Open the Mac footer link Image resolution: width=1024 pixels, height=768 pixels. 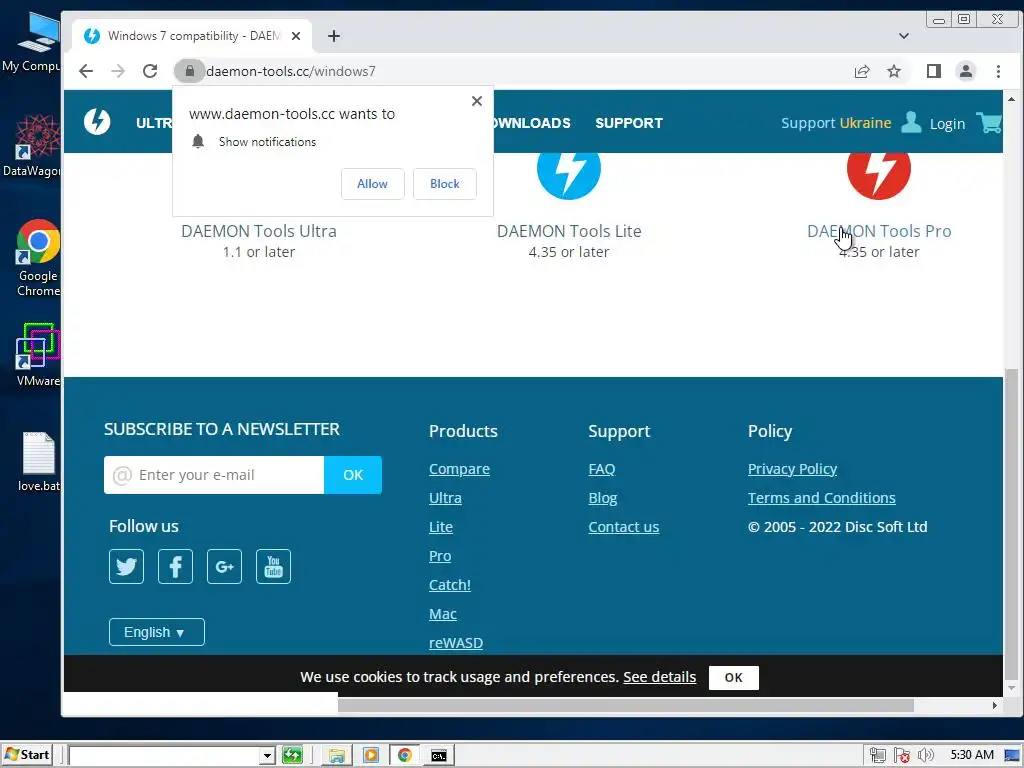coord(443,614)
